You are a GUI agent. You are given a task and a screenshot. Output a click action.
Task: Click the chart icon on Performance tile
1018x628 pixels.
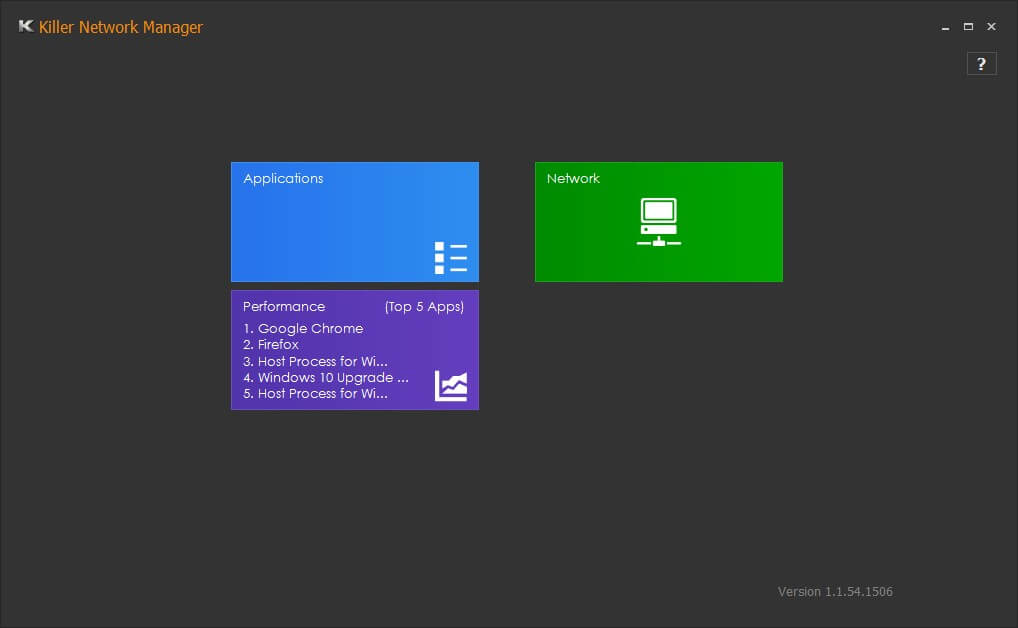point(450,385)
